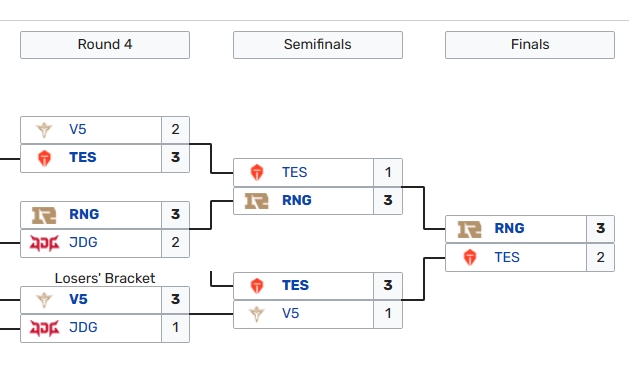Open TES team link in Finals
This screenshot has height=381, width=629.
(x=507, y=257)
